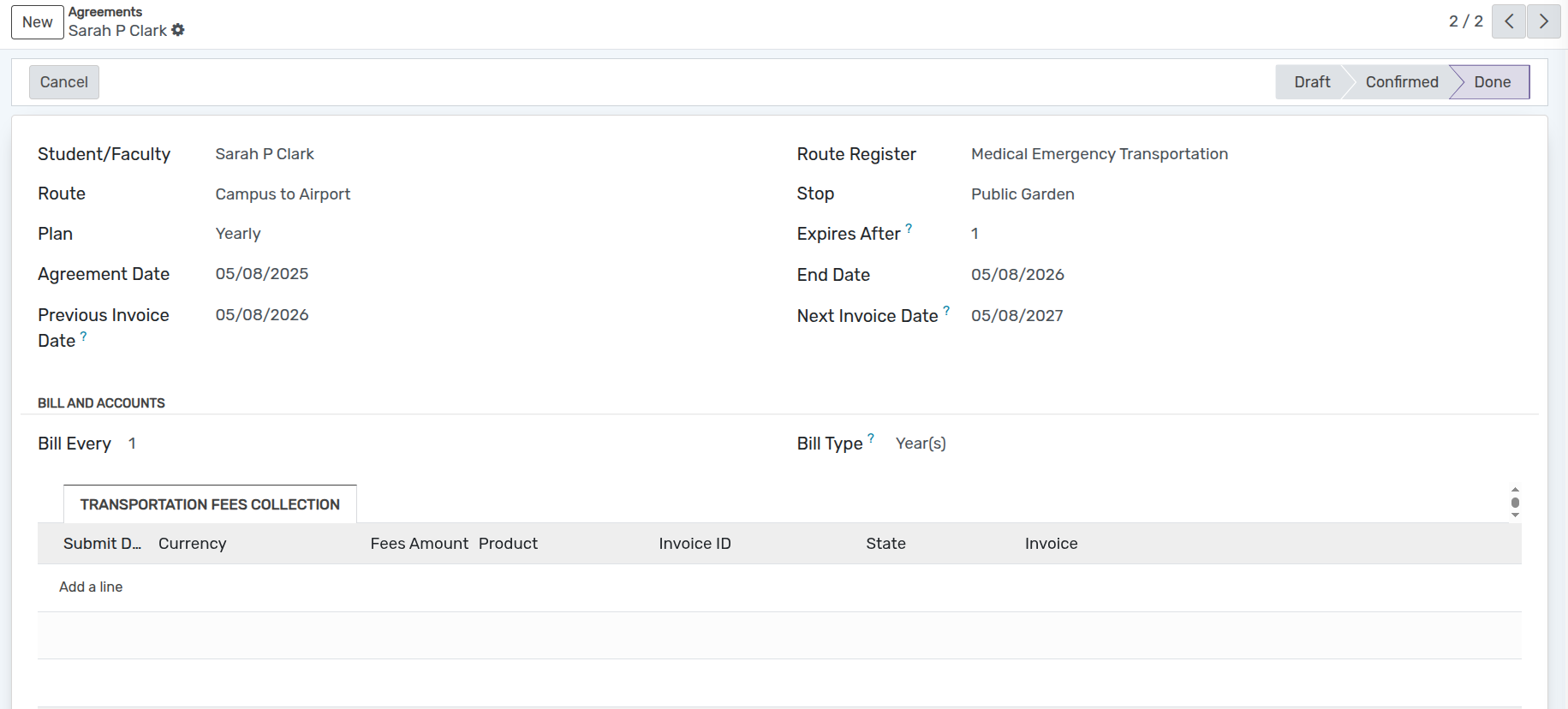Open the gear actions menu beside Sarah P Clark
The width and height of the screenshot is (1568, 709).
178,30
